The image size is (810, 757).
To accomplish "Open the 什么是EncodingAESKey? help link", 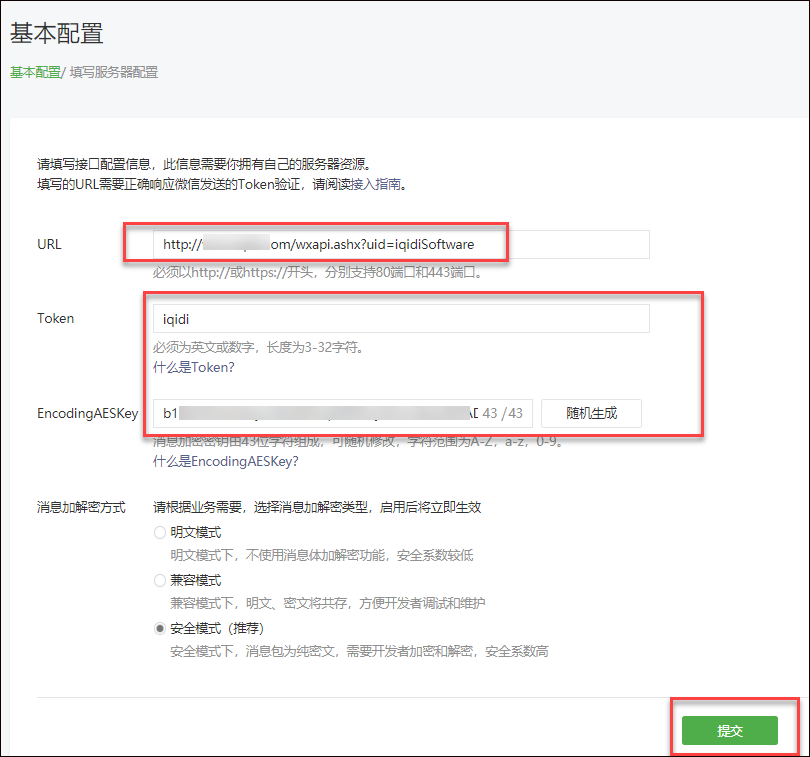I will (x=226, y=461).
